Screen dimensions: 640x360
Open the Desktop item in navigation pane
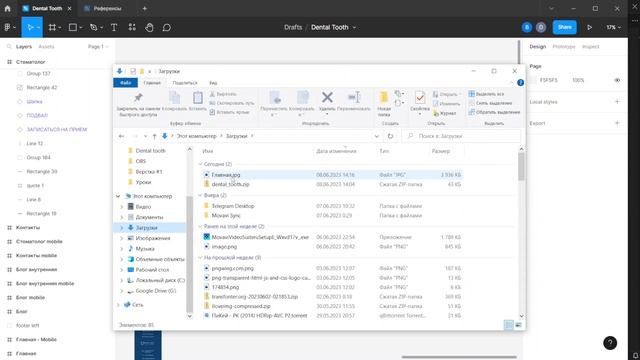coord(152,269)
